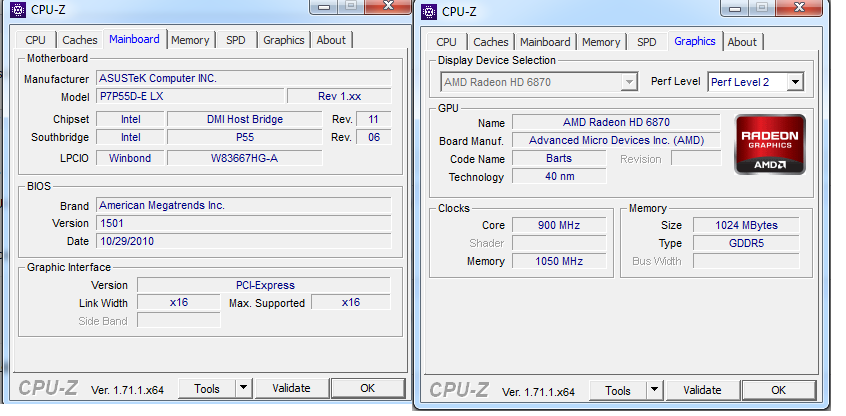
Task: Open the Caches tab in left window
Action: (x=80, y=40)
